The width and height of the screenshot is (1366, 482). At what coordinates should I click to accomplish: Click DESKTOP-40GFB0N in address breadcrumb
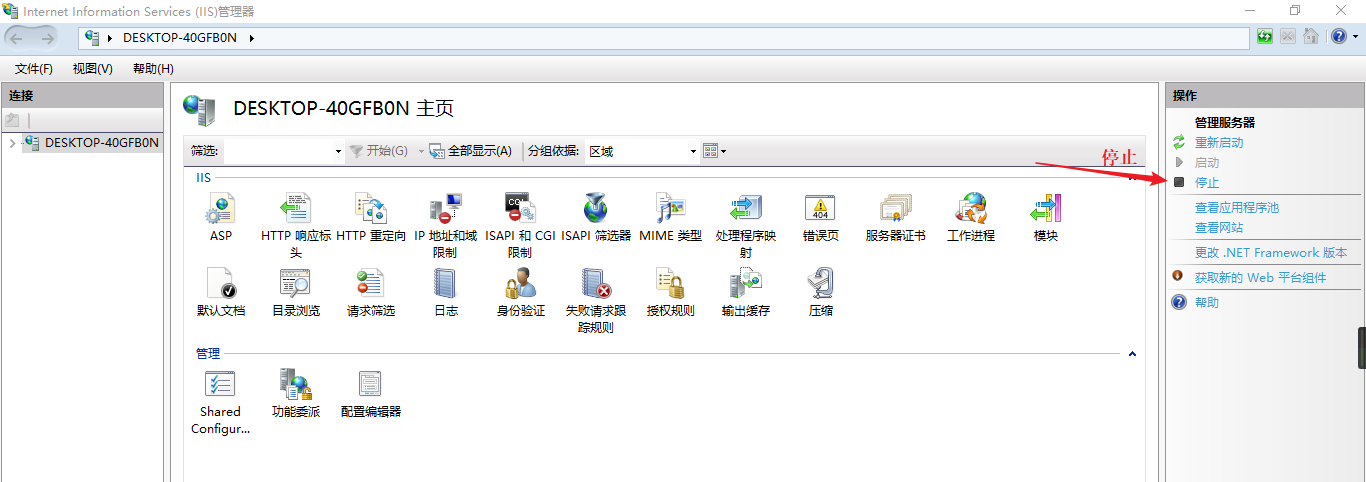click(x=181, y=38)
